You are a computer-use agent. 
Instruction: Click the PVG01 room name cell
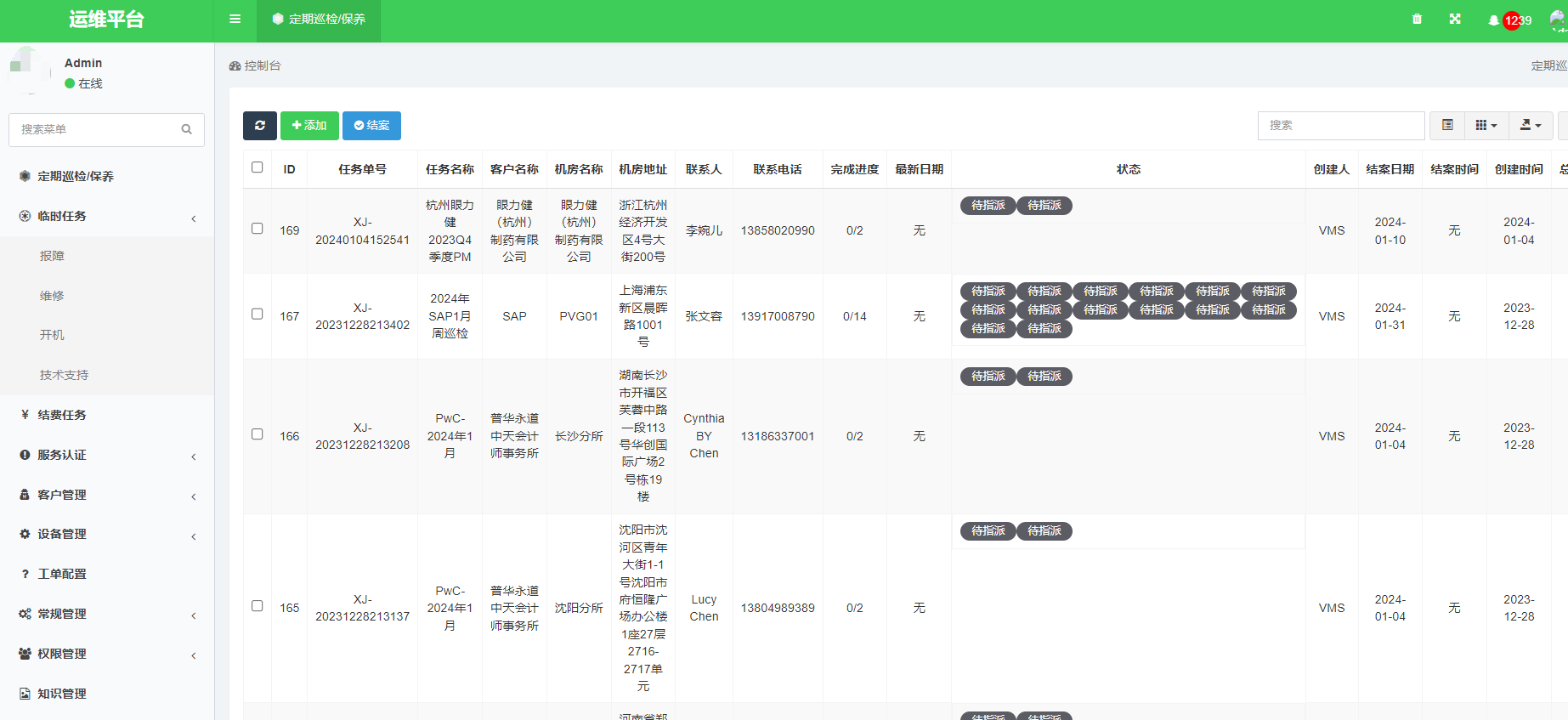coord(579,316)
